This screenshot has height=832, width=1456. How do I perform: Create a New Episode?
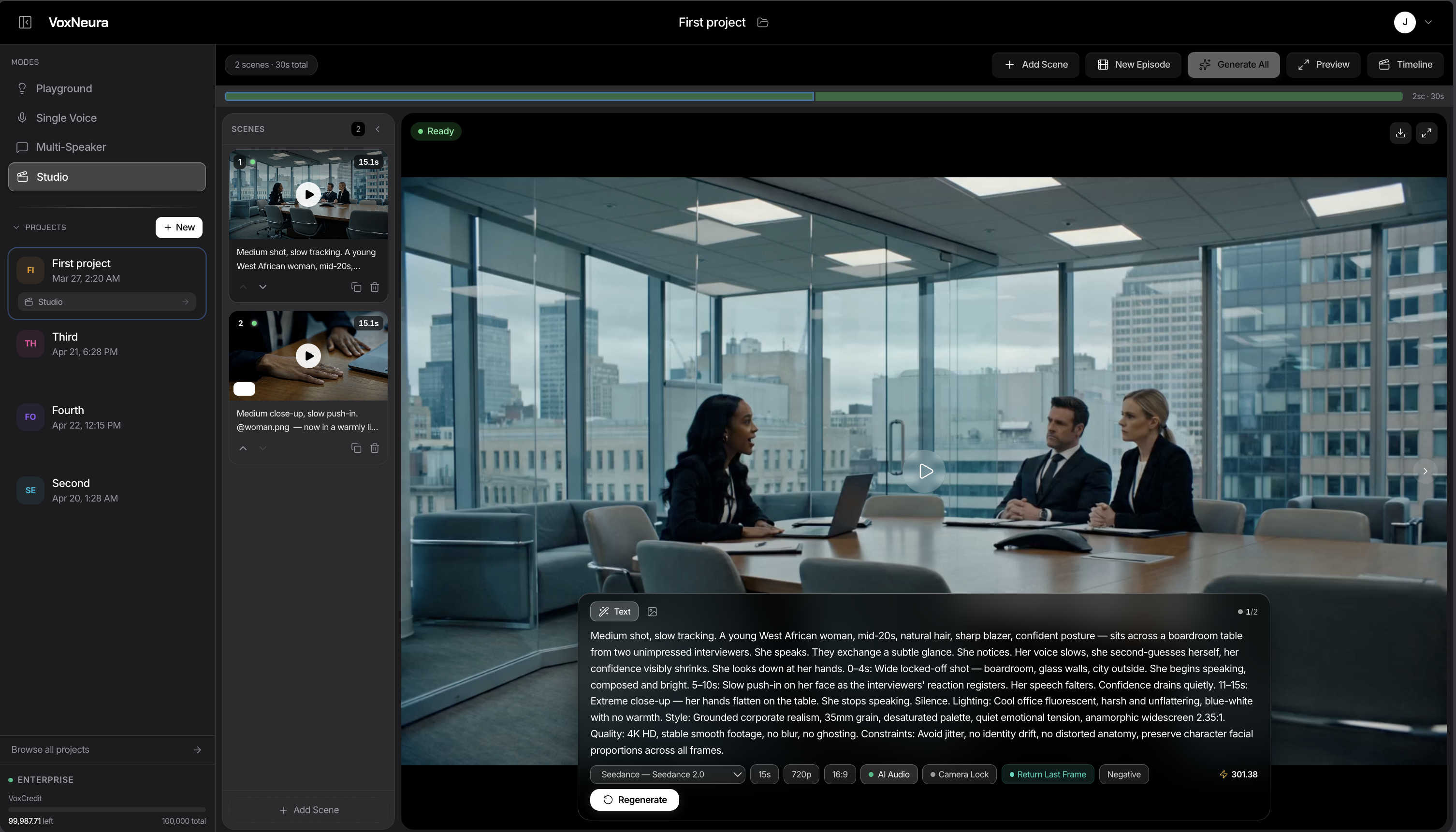1133,65
